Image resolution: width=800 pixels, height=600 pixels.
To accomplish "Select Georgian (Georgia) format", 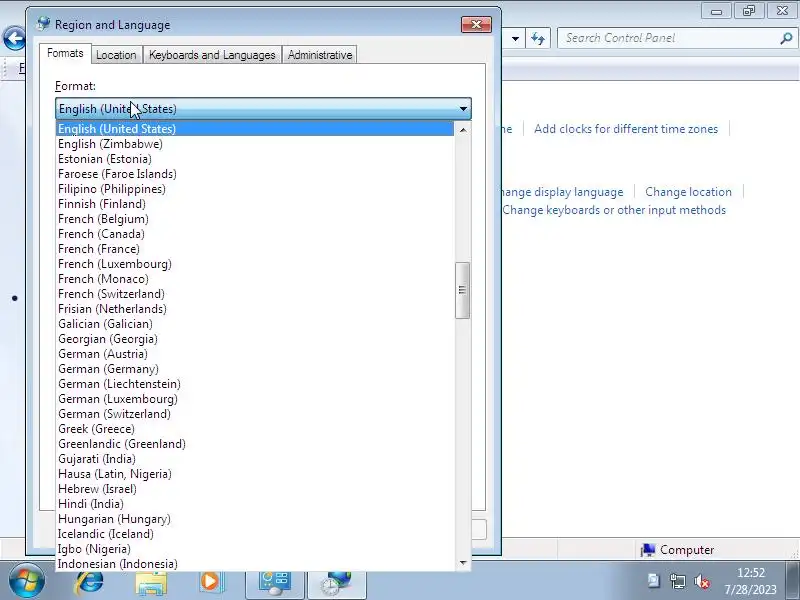I will [254, 339].
